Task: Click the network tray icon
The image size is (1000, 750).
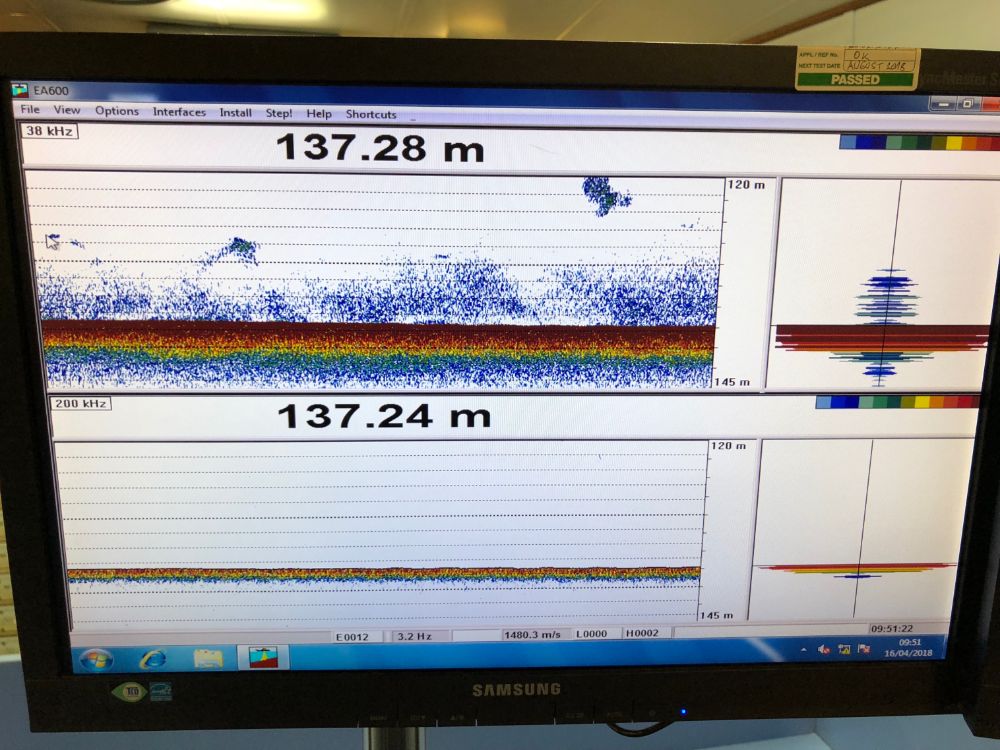Action: click(x=843, y=649)
